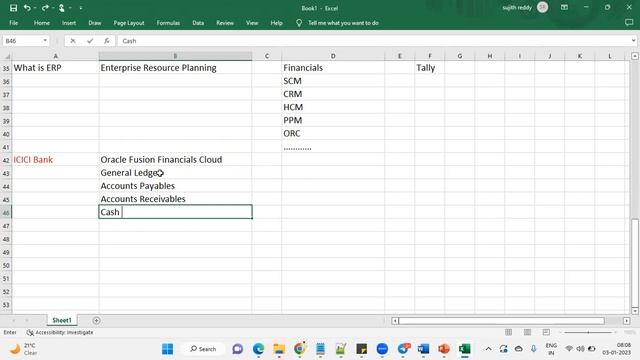Image resolution: width=640 pixels, height=360 pixels.
Task: Click the Tell me what you want to do box
Action: (x=343, y=23)
